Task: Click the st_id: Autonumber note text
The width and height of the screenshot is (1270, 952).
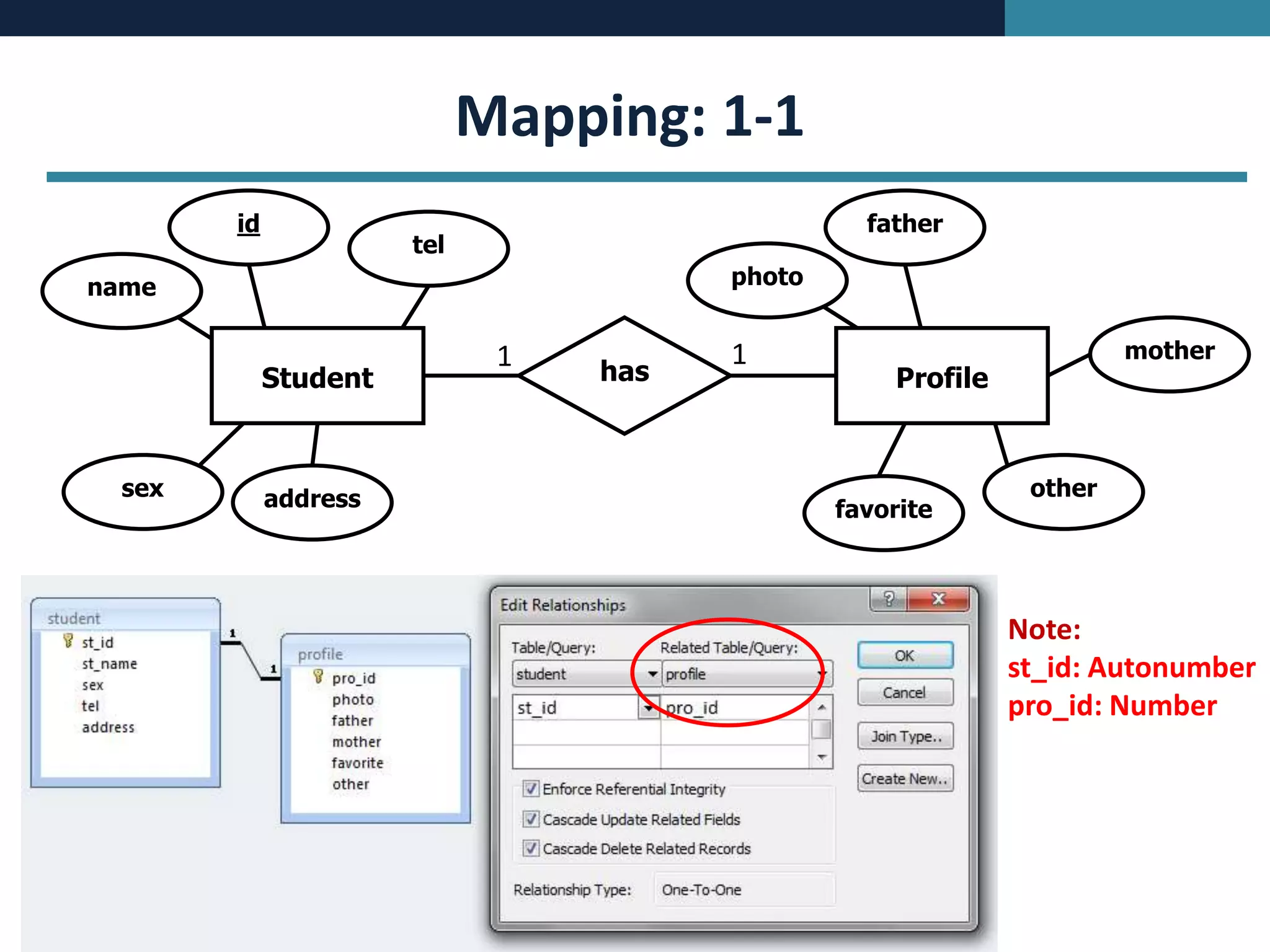Action: tap(1132, 668)
